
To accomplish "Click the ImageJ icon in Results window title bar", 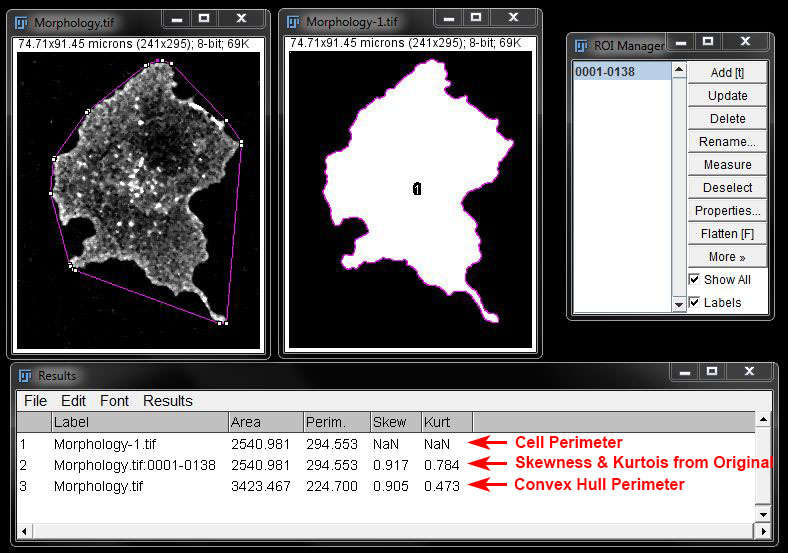I will tap(25, 376).
